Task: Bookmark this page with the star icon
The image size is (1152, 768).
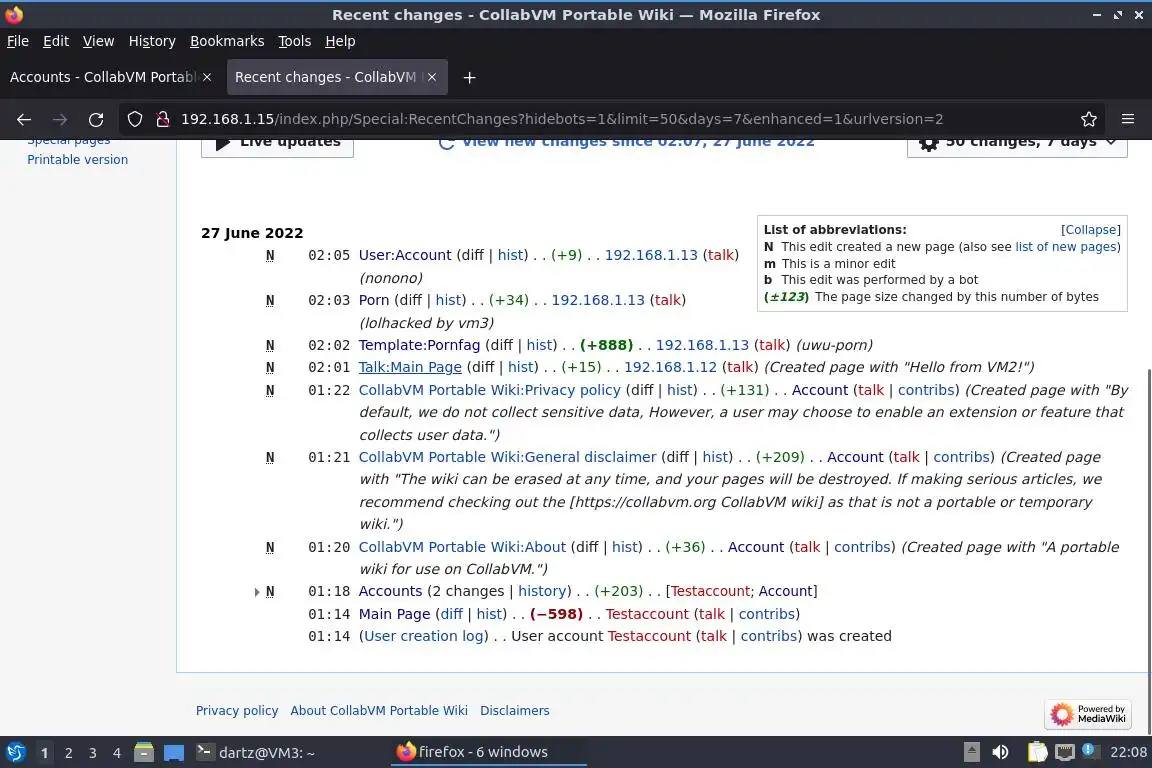Action: pyautogui.click(x=1089, y=119)
